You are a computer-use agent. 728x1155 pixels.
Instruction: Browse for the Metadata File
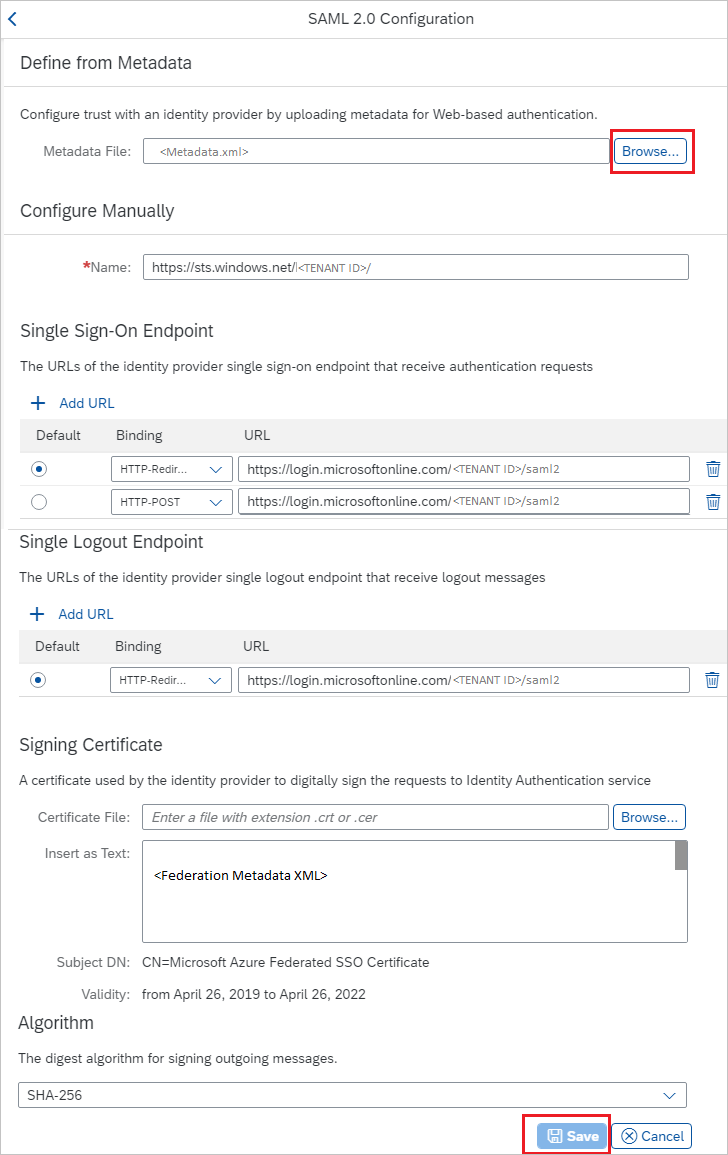point(652,151)
